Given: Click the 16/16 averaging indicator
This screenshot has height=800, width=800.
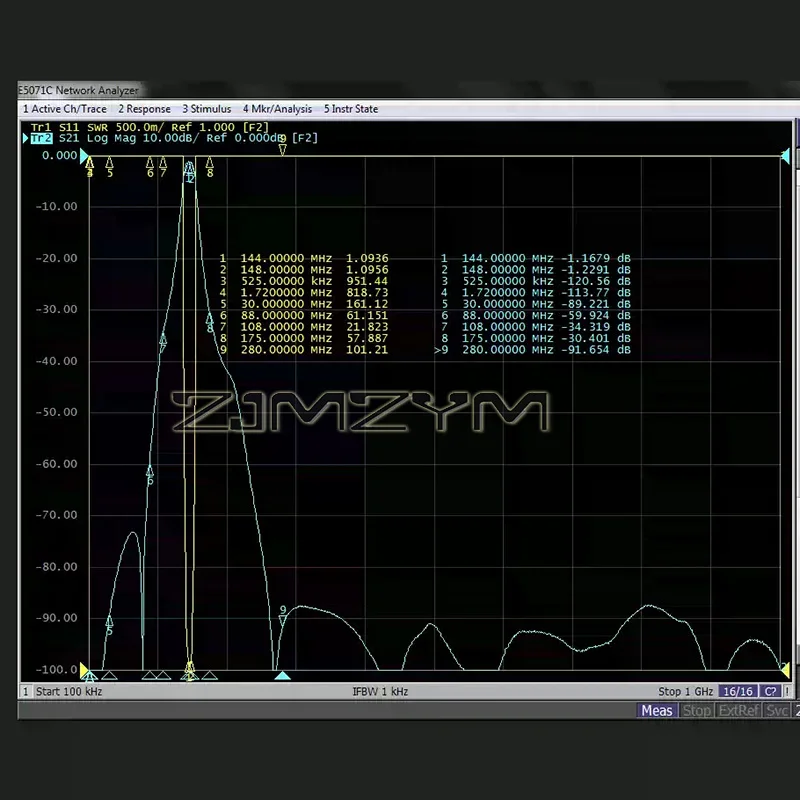Looking at the screenshot, I should 738,691.
